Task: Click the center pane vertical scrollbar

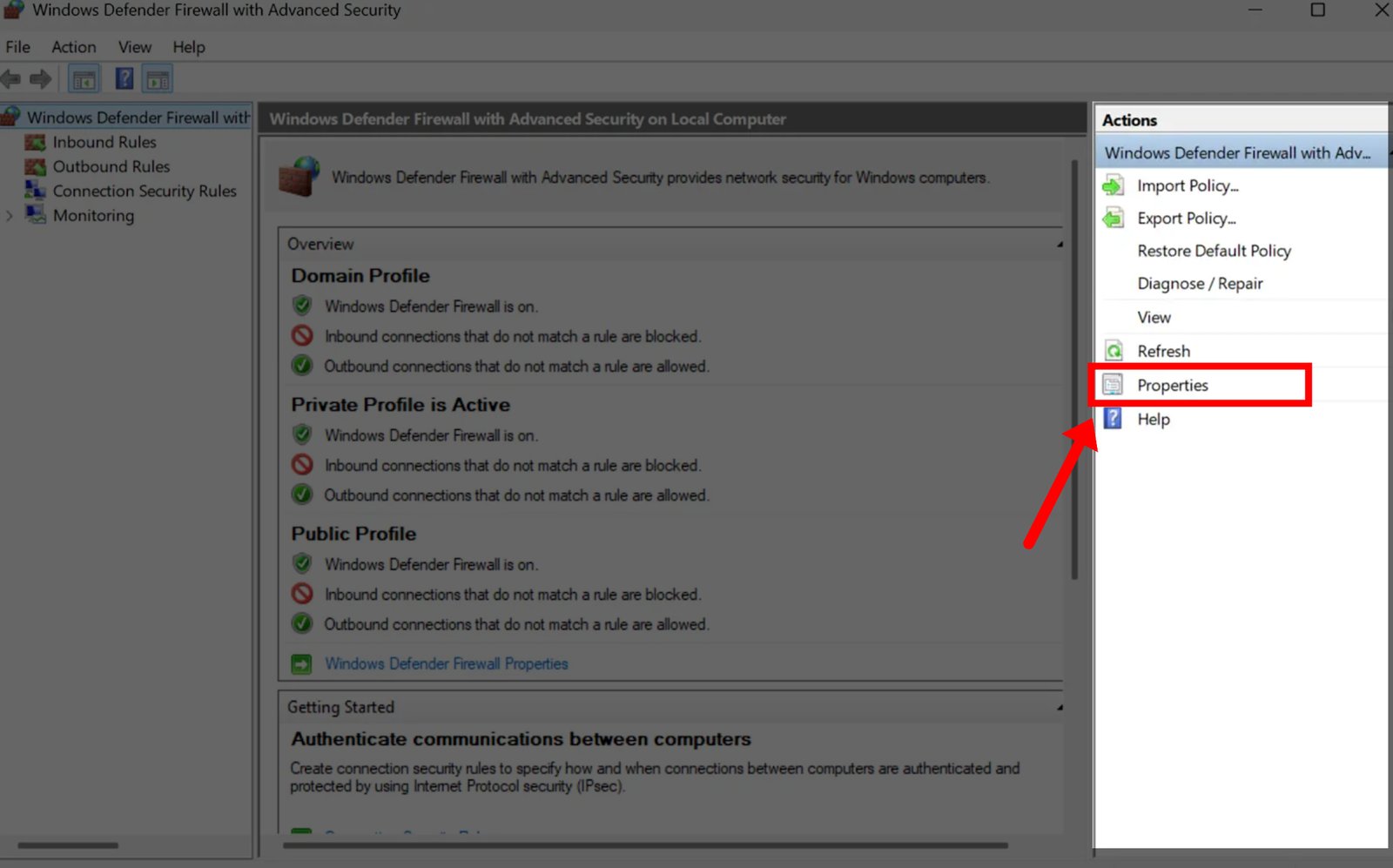Action: point(1074,369)
